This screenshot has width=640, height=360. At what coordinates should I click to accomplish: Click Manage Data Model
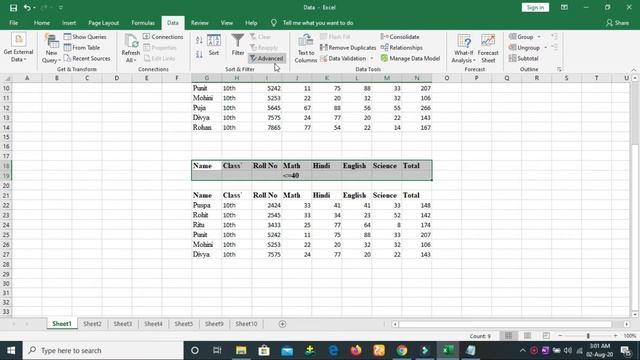(x=410, y=58)
